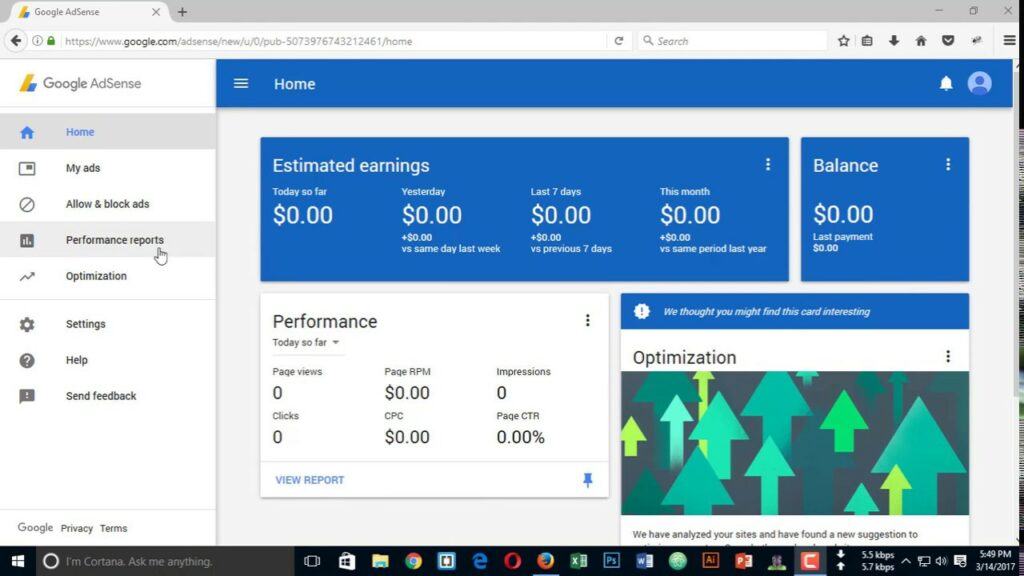Open a new browser tab
This screenshot has width=1024, height=576.
[x=182, y=12]
